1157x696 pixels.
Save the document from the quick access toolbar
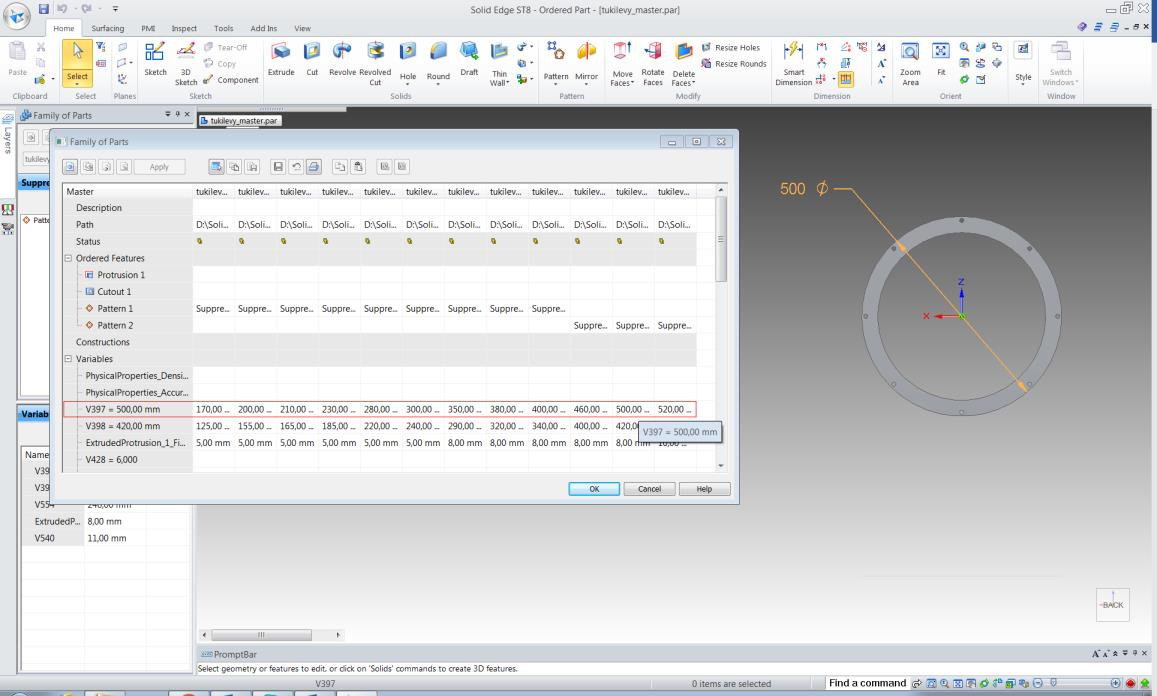tap(44, 9)
